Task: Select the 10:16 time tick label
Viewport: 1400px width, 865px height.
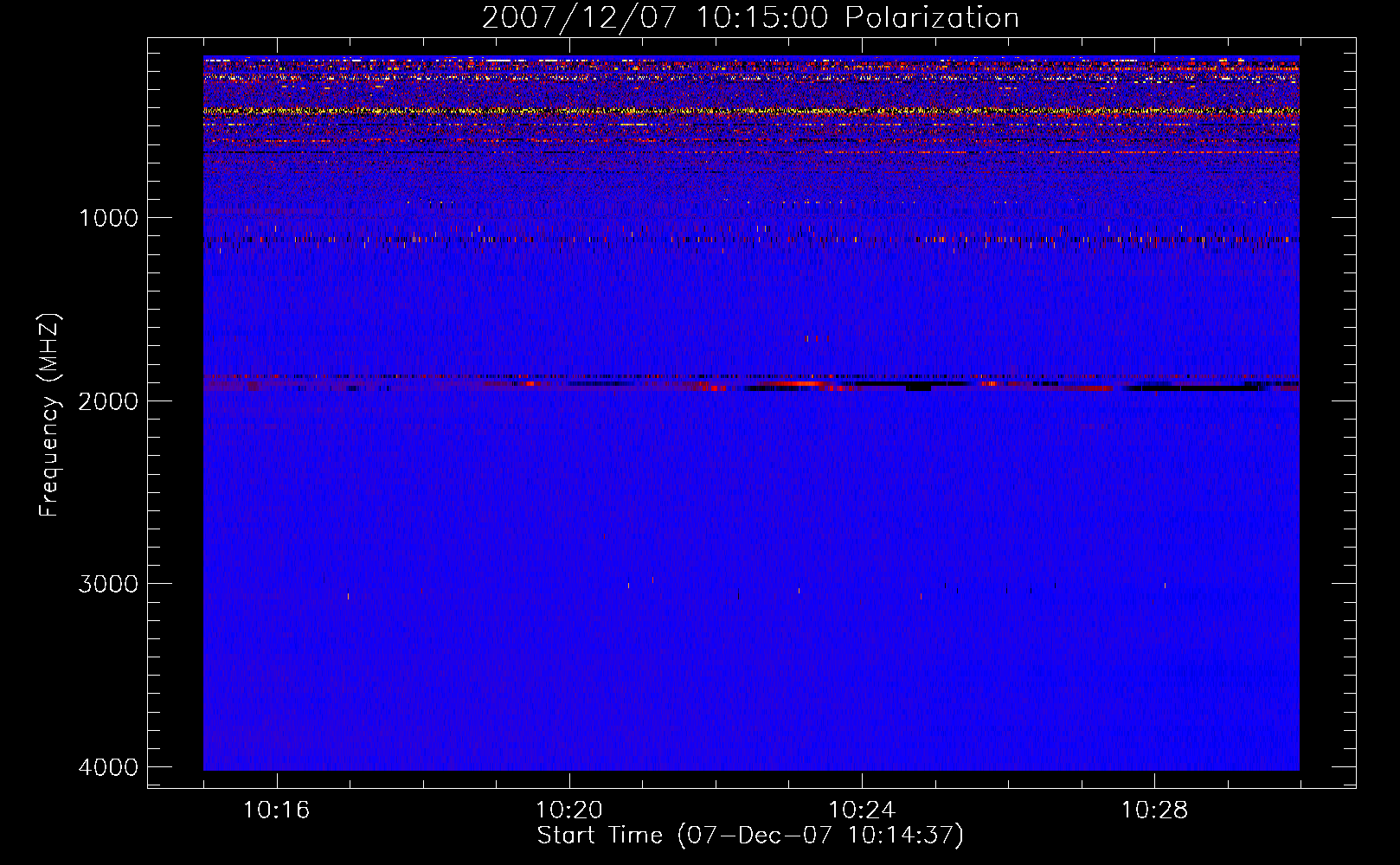Action: (276, 811)
